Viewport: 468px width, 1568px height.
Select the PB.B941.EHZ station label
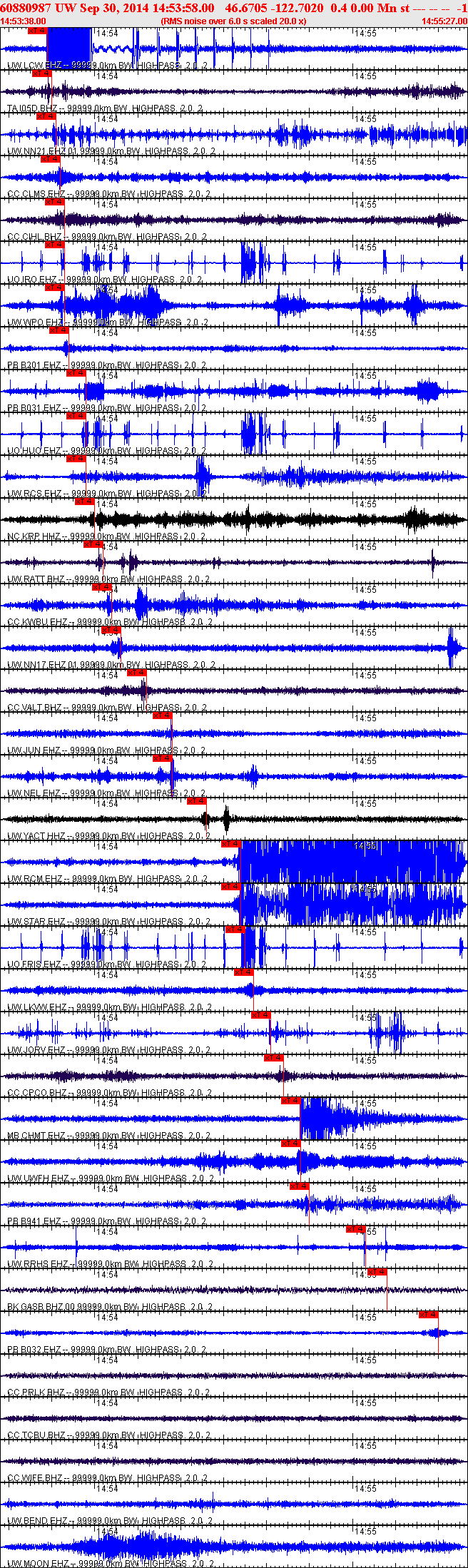[x=107, y=1221]
